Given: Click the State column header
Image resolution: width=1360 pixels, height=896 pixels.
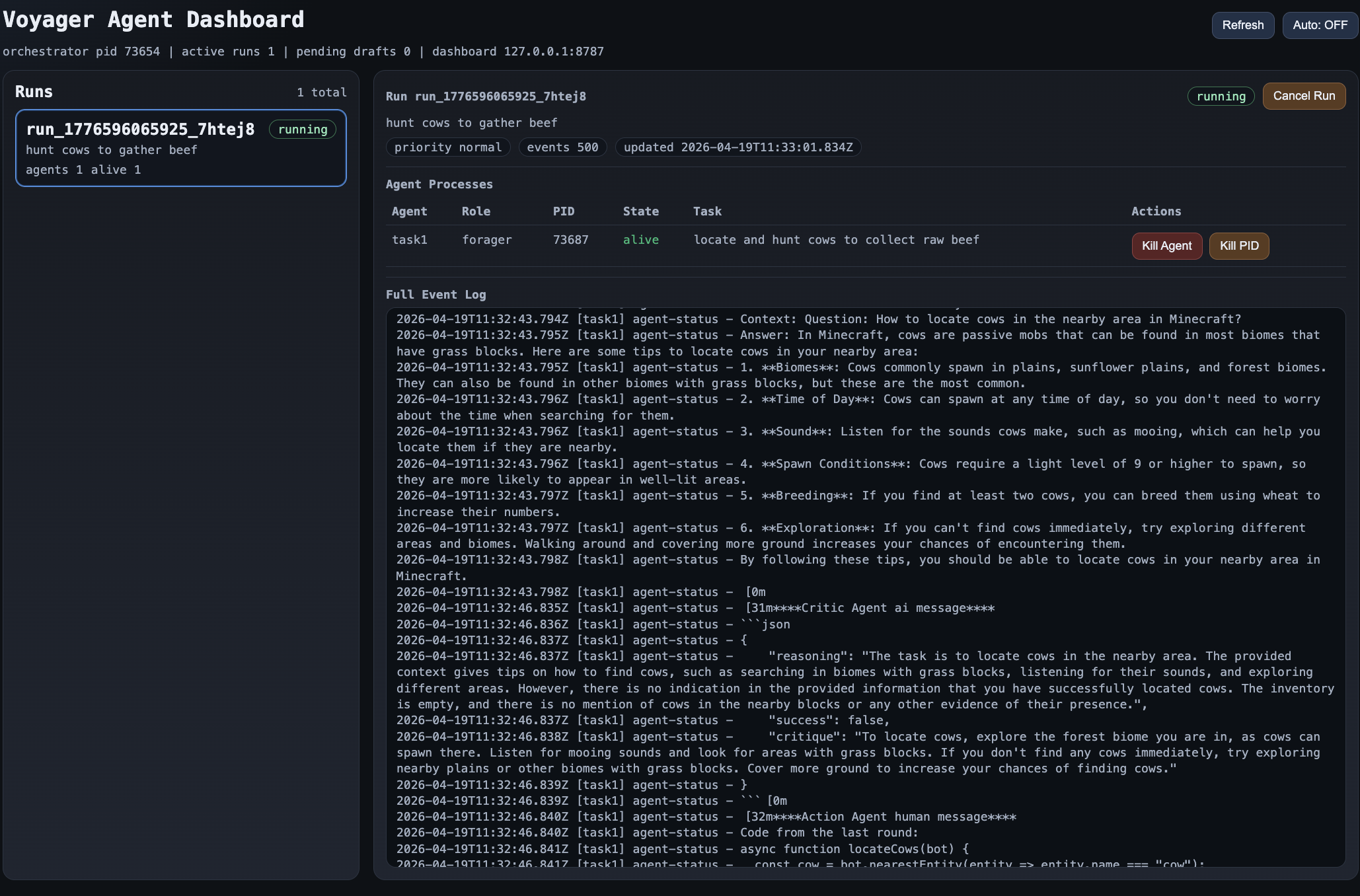Looking at the screenshot, I should pos(640,211).
